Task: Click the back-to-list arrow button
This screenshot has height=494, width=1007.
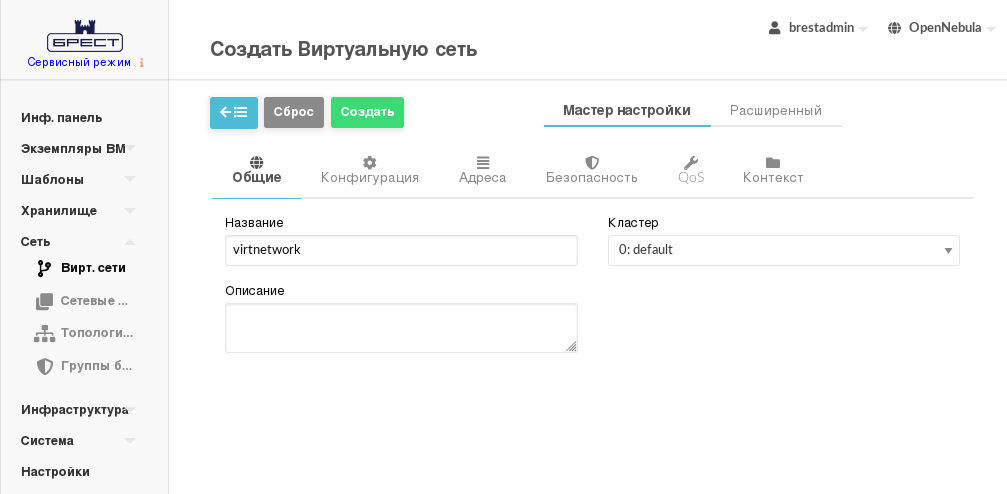Action: click(x=233, y=112)
